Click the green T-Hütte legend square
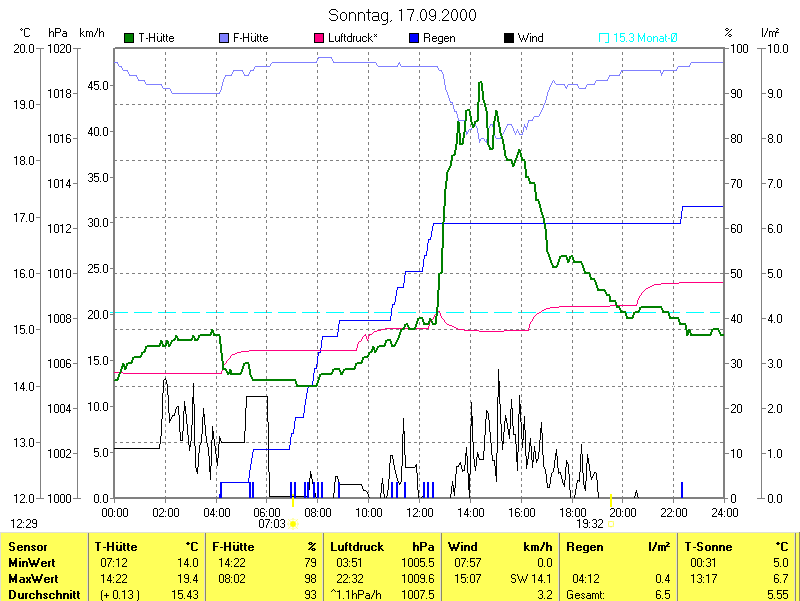Viewport: 800px width, 601px height. click(x=129, y=38)
